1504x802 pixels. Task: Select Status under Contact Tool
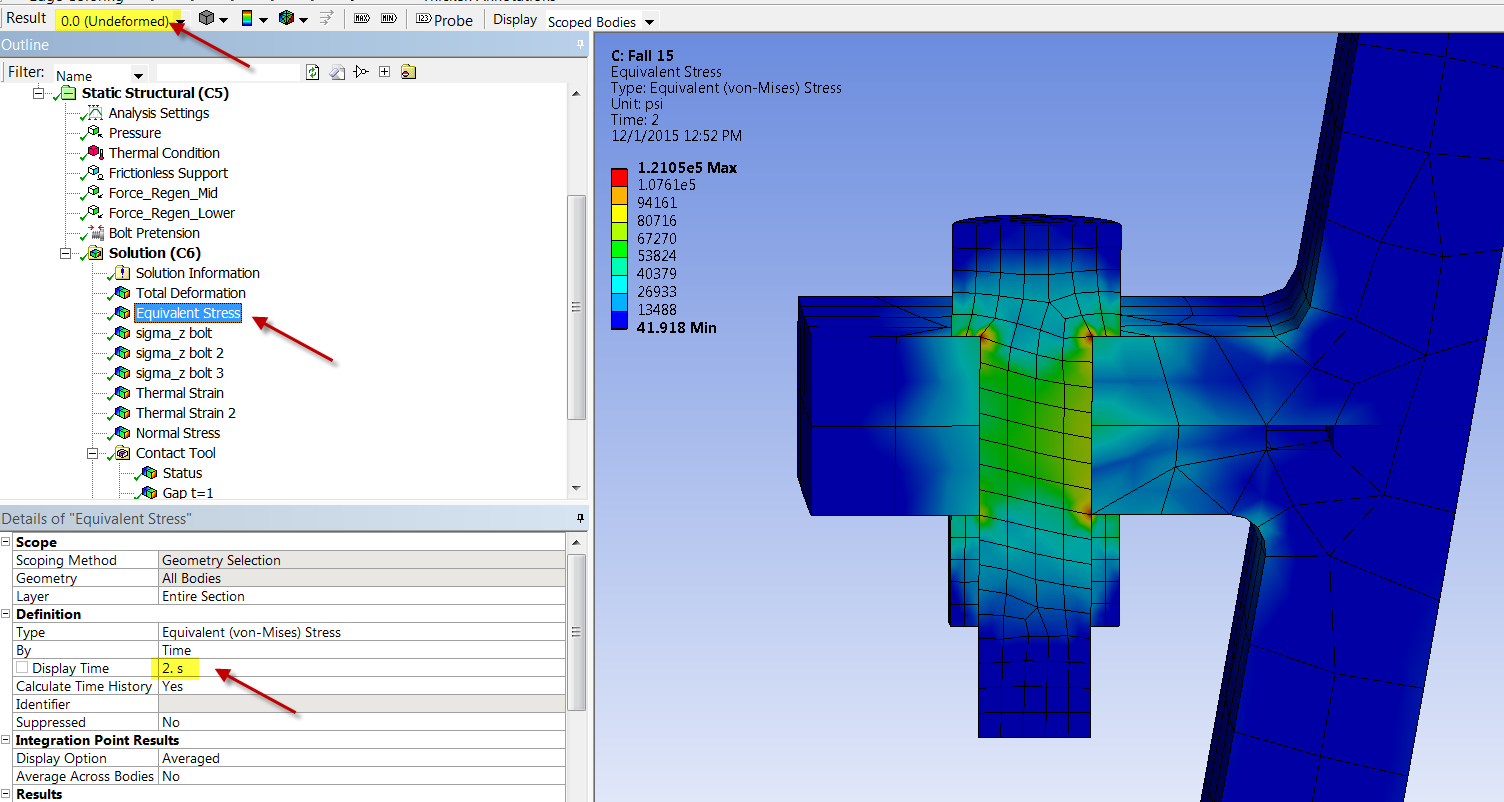point(182,473)
